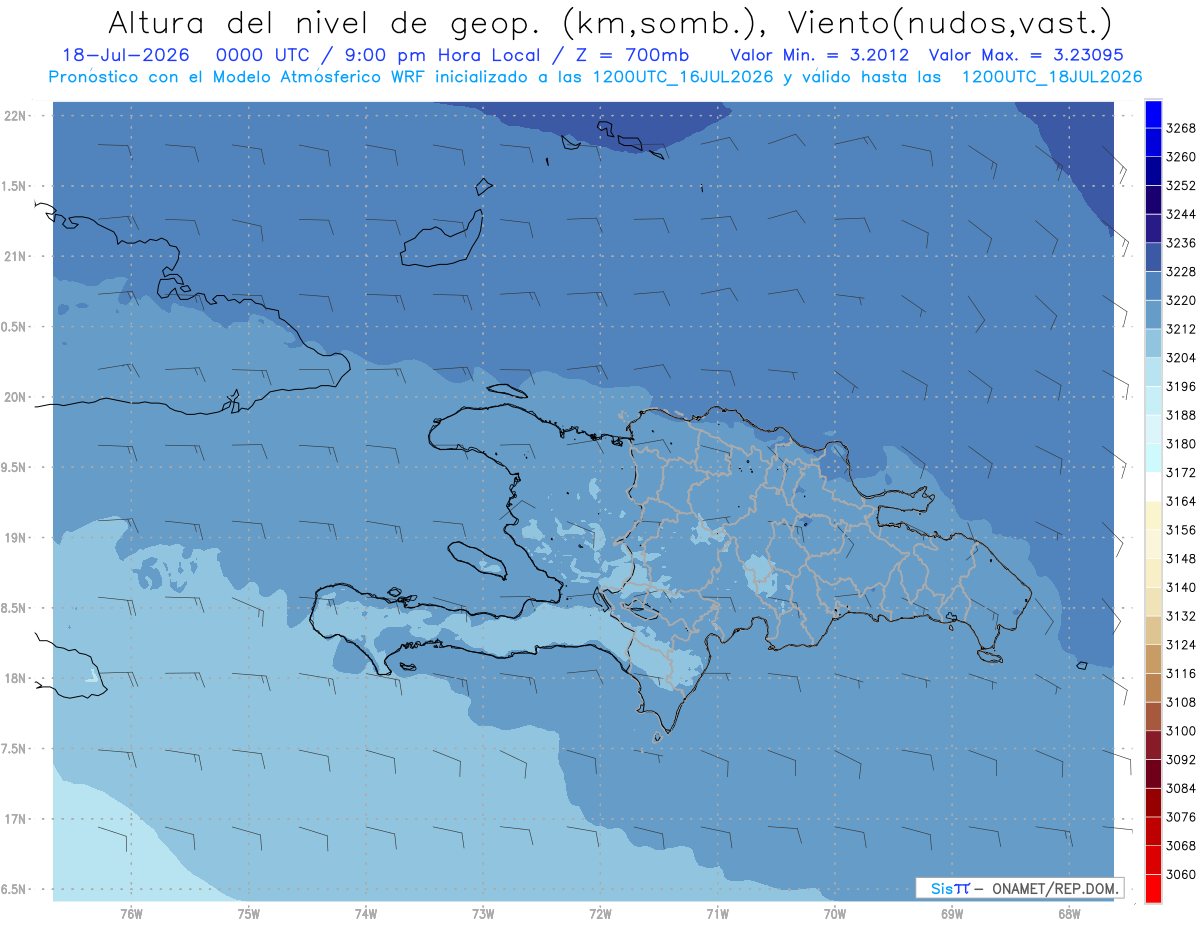Click the 22N latitude axis label
Screen dimensions: 1200x927
click(15, 116)
